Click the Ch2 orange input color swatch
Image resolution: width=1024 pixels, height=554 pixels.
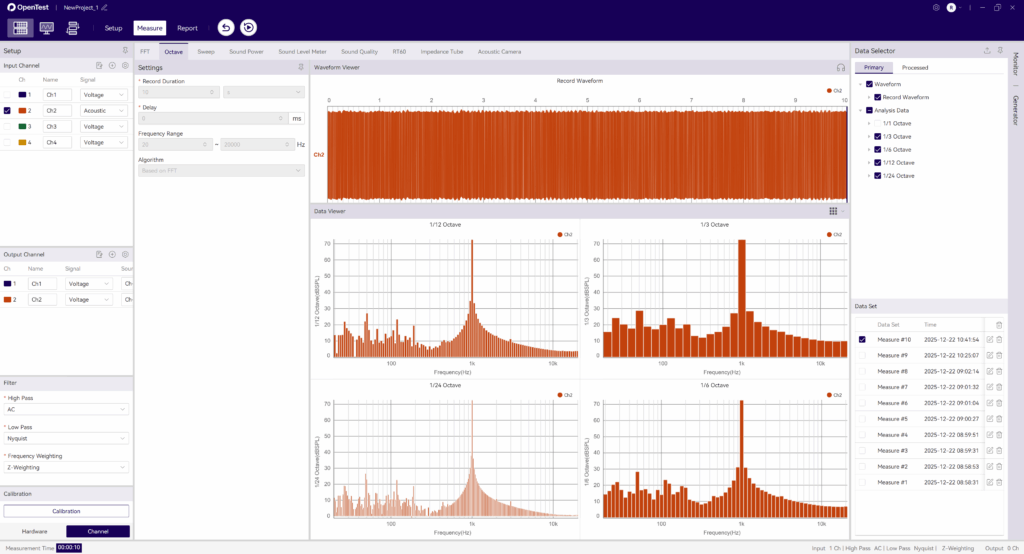22,111
